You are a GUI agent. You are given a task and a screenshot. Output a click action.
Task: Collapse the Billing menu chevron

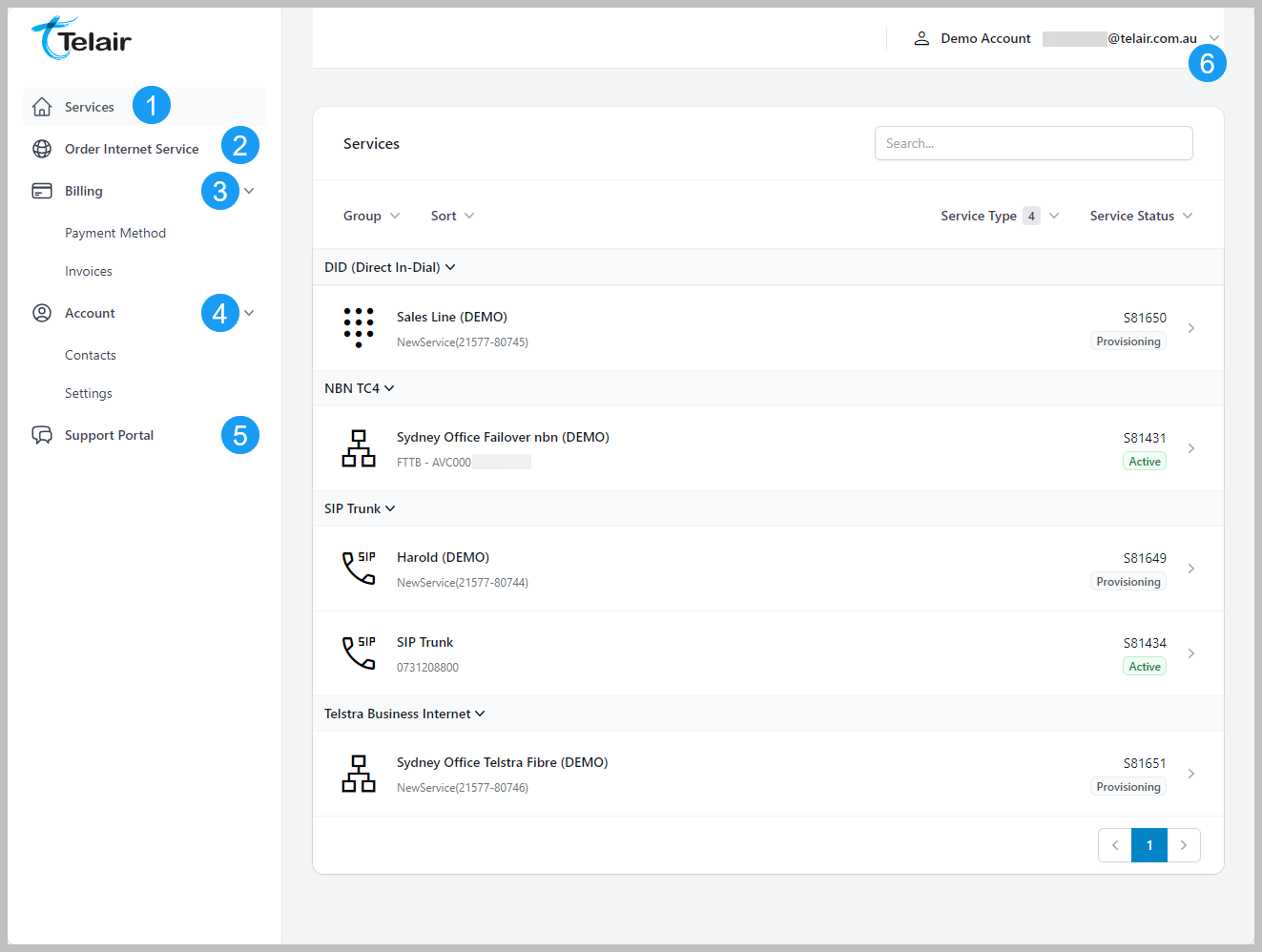pyautogui.click(x=249, y=191)
